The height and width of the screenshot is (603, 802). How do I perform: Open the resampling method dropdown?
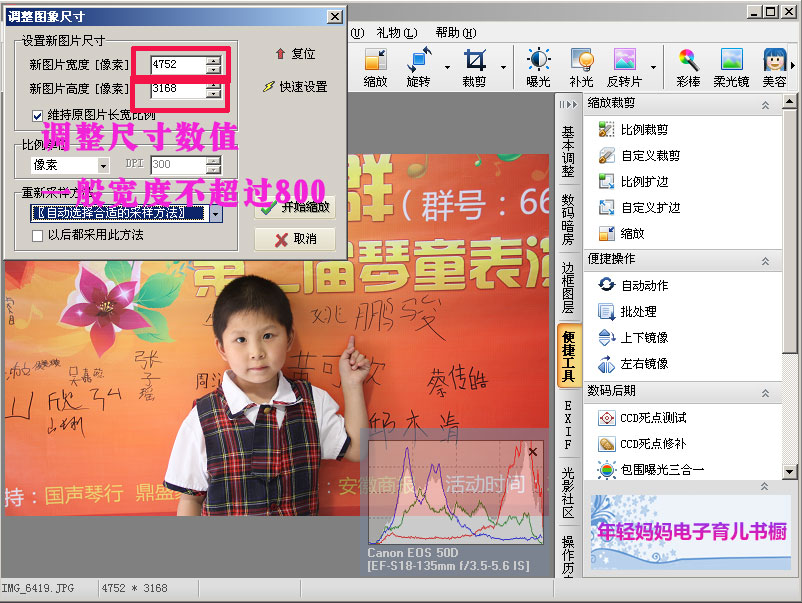pyautogui.click(x=216, y=214)
